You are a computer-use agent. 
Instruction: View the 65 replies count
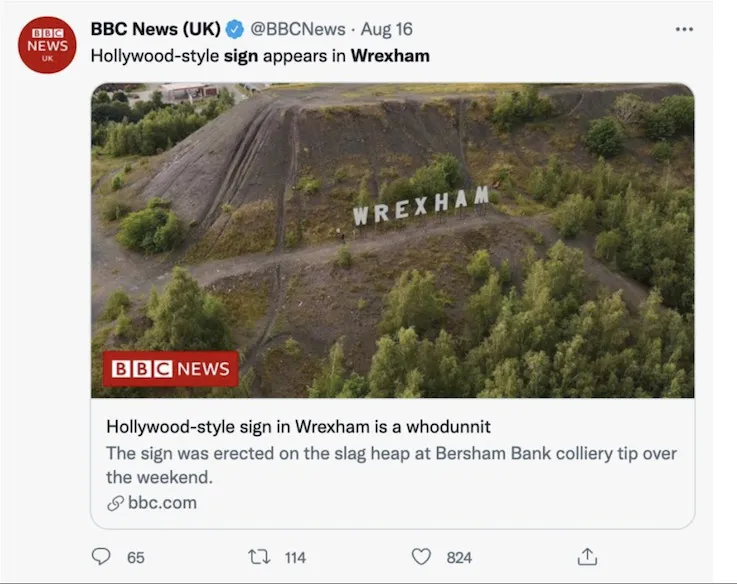pos(136,558)
